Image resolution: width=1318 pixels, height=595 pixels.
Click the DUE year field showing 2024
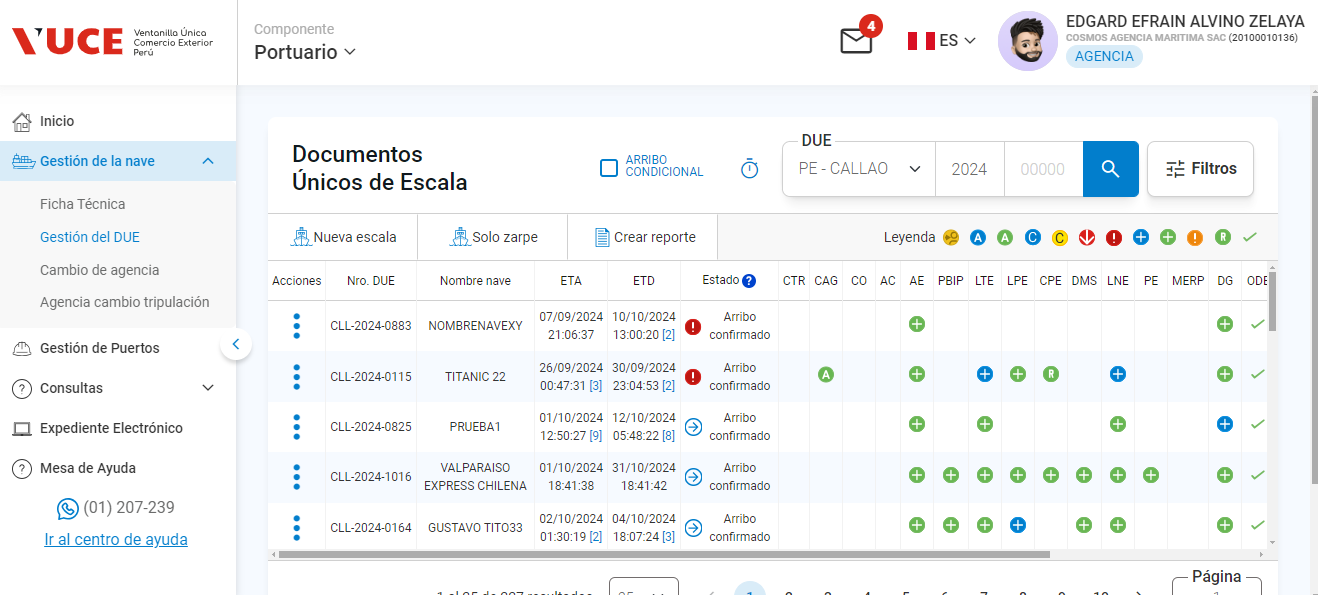969,169
